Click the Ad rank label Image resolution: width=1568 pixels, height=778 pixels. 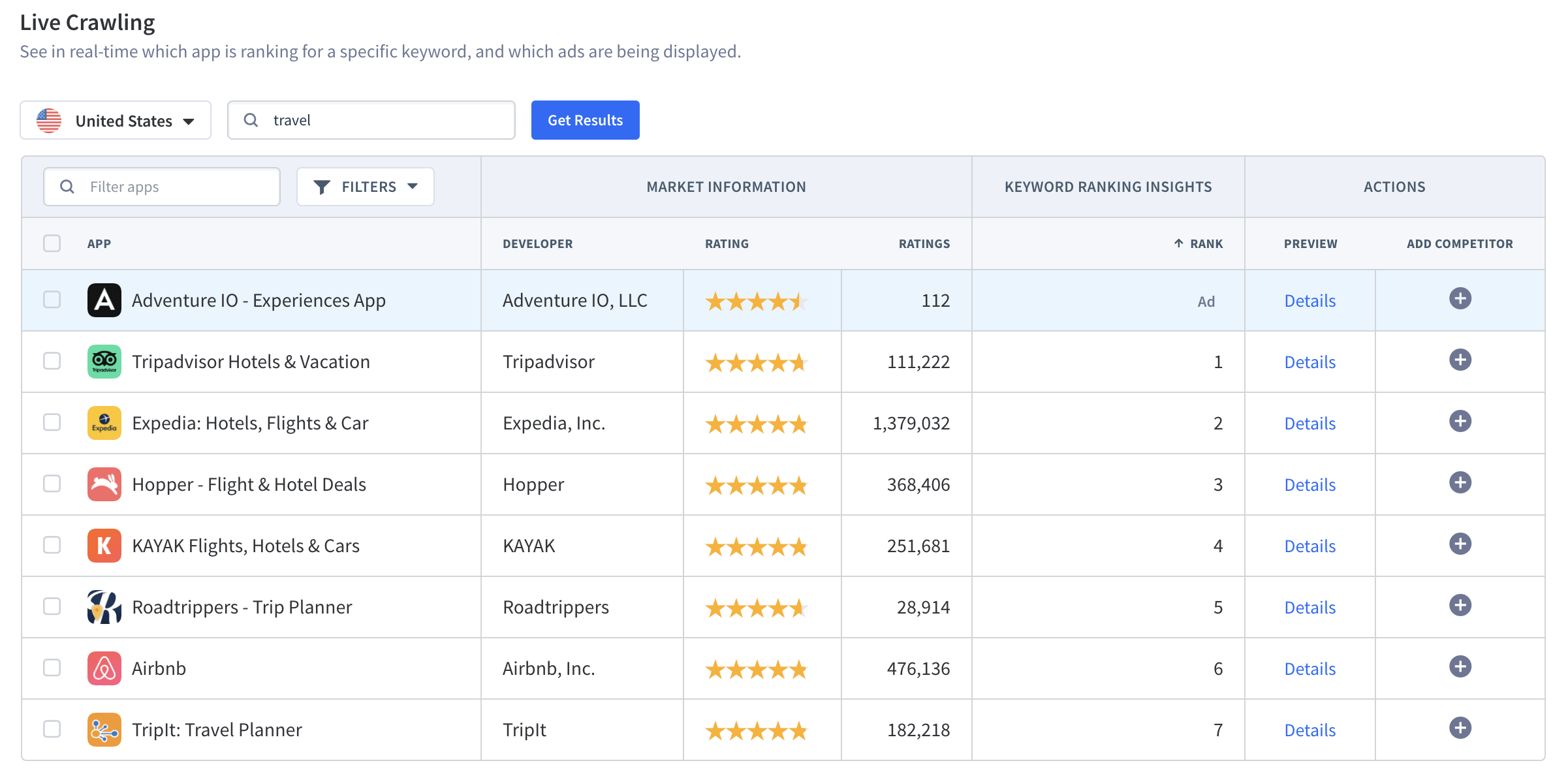coord(1206,302)
